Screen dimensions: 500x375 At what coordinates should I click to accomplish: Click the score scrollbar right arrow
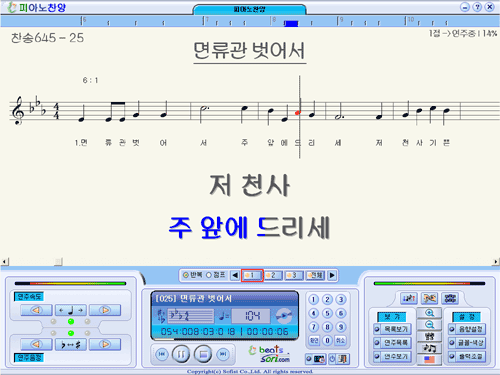(496, 262)
